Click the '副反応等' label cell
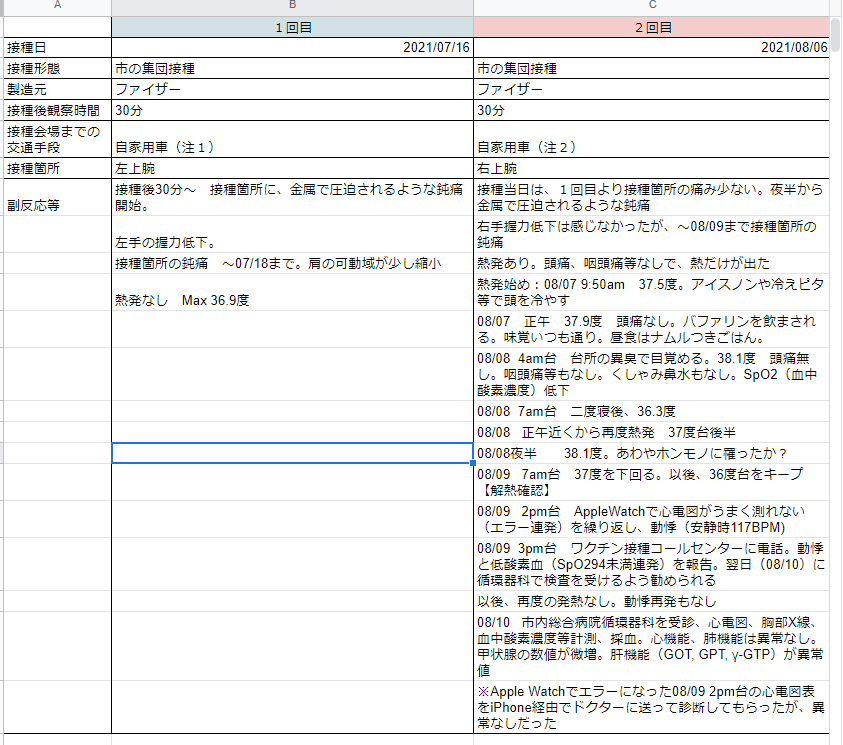 58,197
